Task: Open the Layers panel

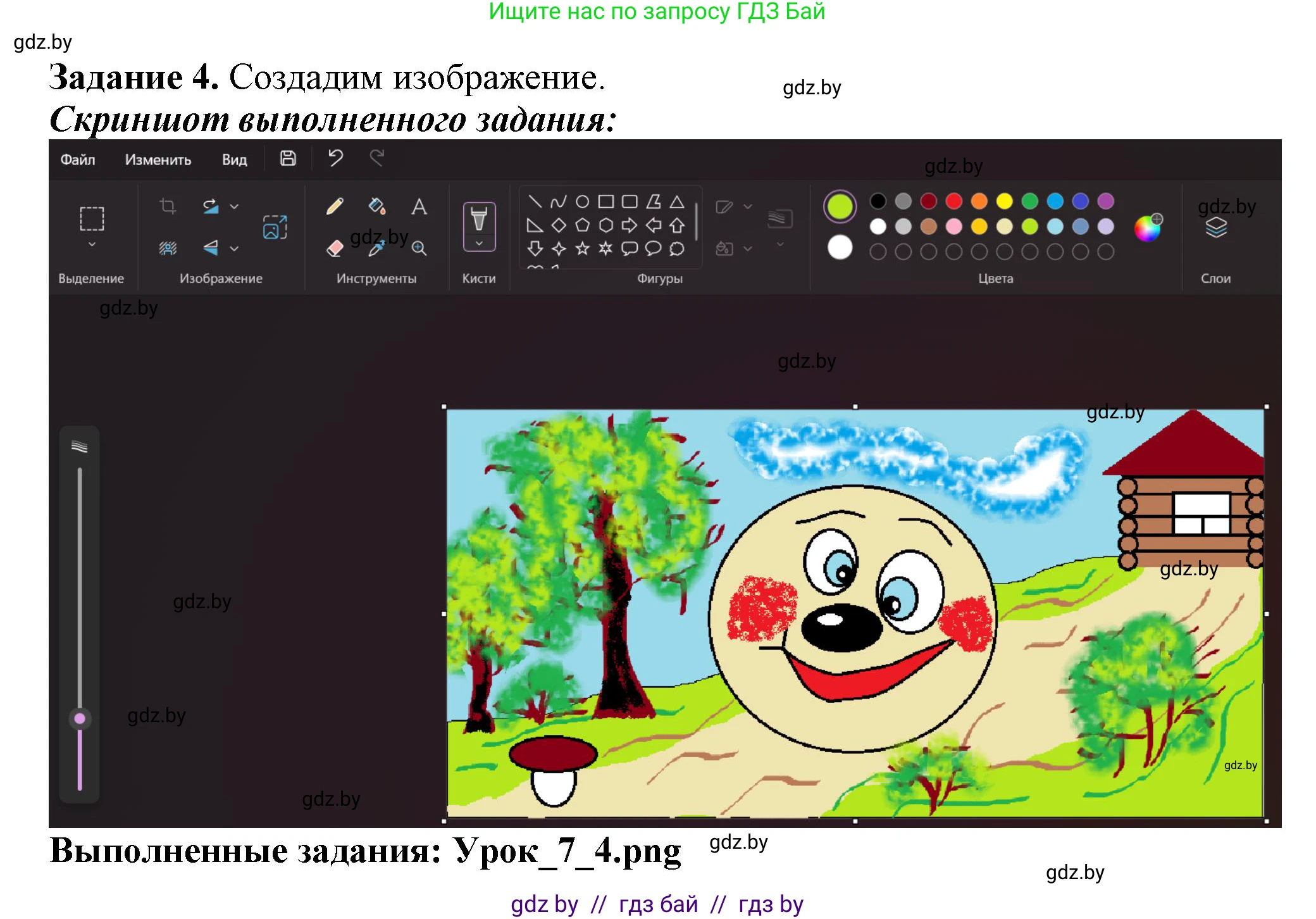Action: coord(1215,228)
